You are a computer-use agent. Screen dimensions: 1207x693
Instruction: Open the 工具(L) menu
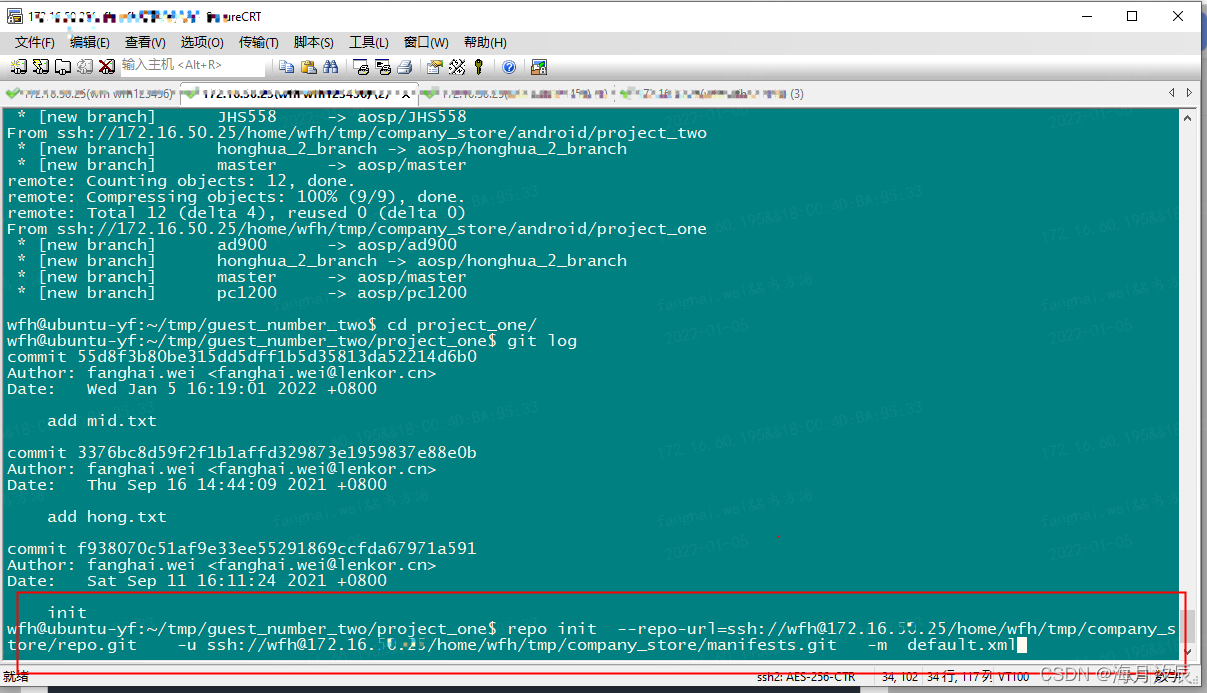click(369, 42)
